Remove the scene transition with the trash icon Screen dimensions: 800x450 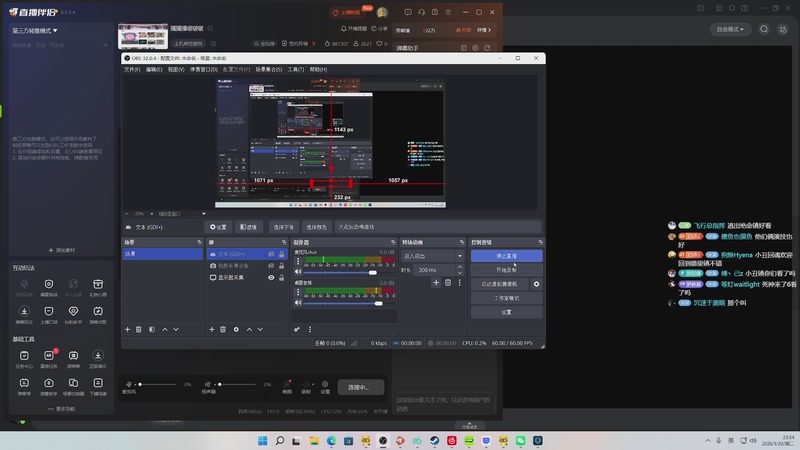coord(448,283)
